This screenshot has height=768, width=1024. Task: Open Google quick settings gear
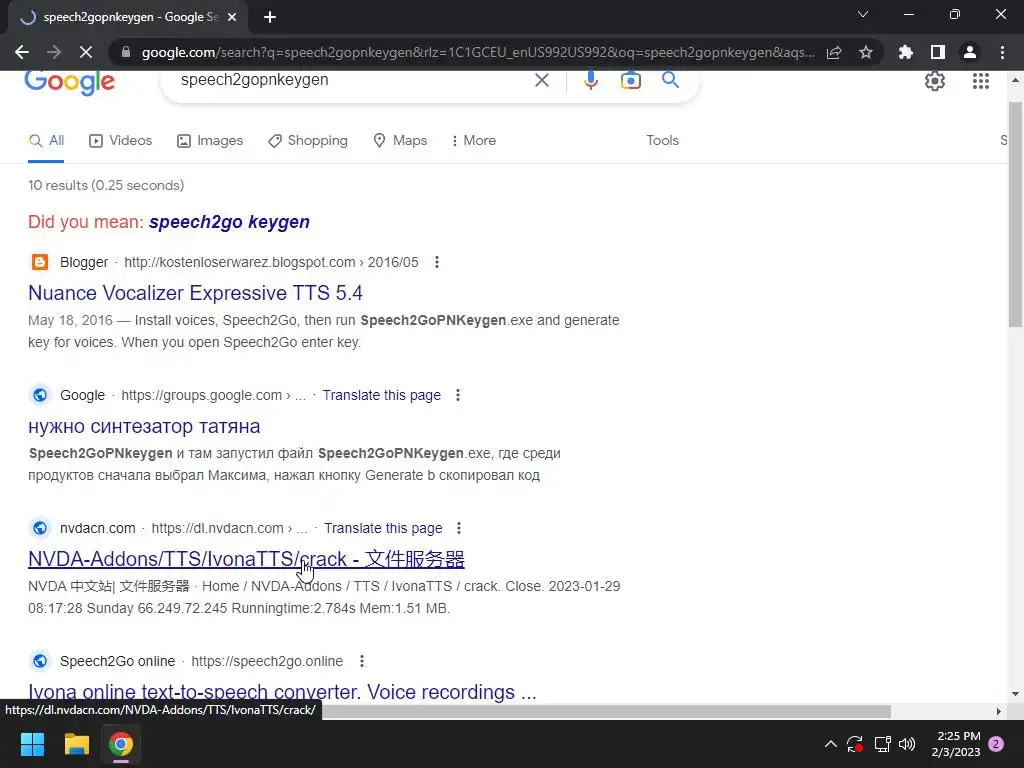935,81
